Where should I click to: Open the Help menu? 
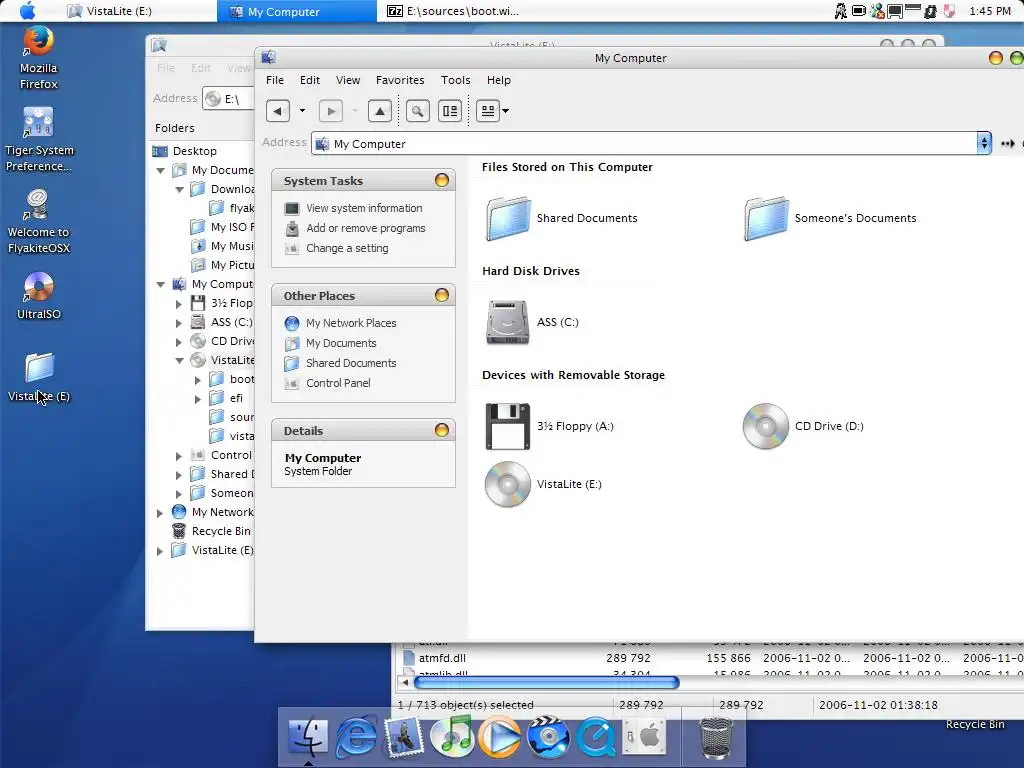(x=498, y=80)
